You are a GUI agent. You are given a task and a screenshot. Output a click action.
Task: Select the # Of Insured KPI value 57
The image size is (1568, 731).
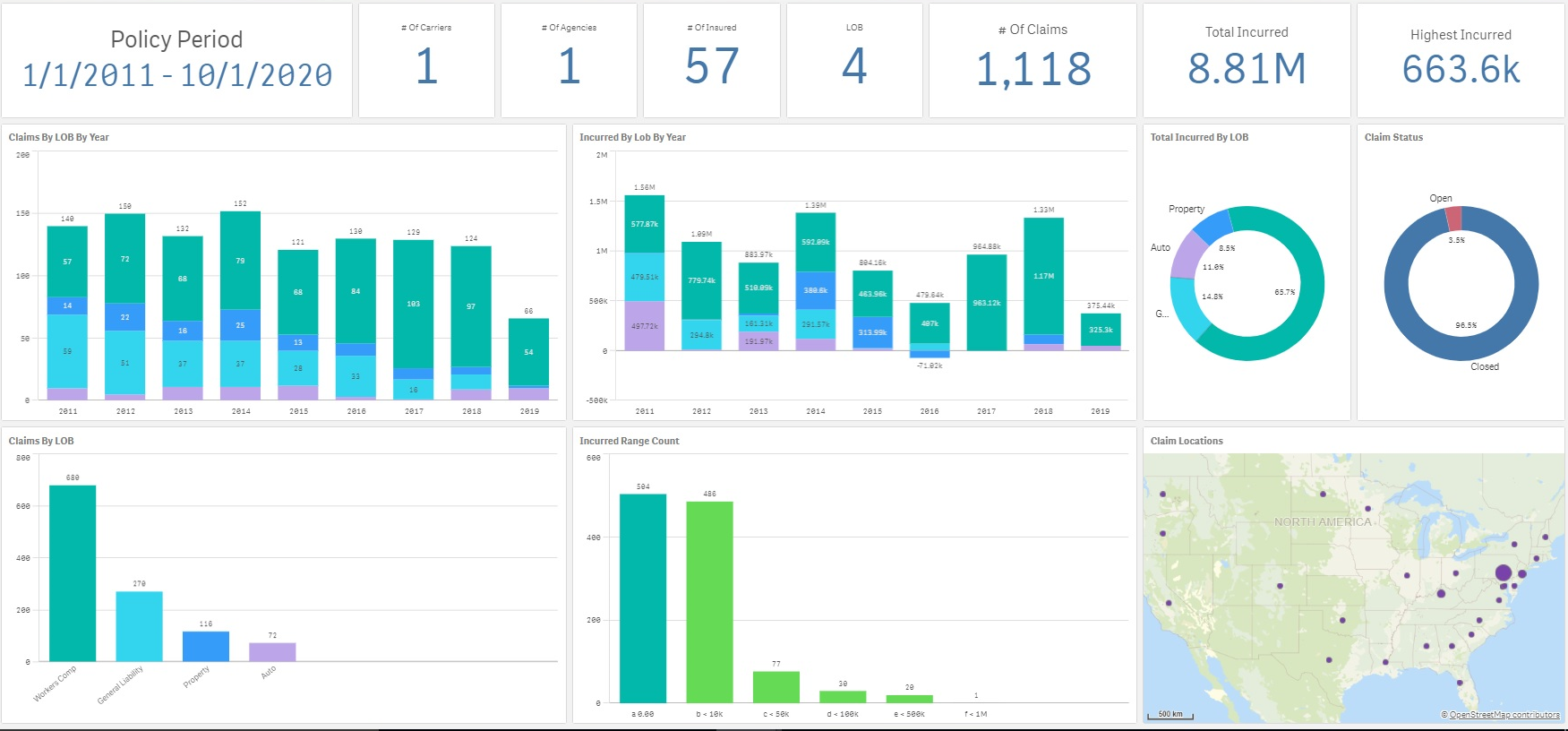coord(712,66)
